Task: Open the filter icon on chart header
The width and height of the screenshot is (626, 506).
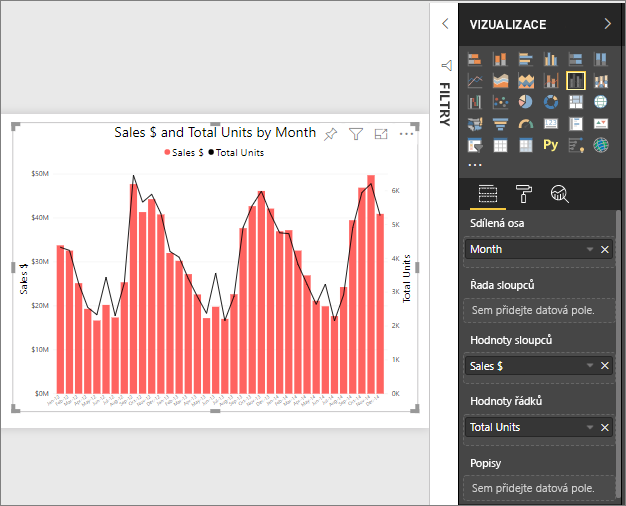Action: pyautogui.click(x=356, y=134)
